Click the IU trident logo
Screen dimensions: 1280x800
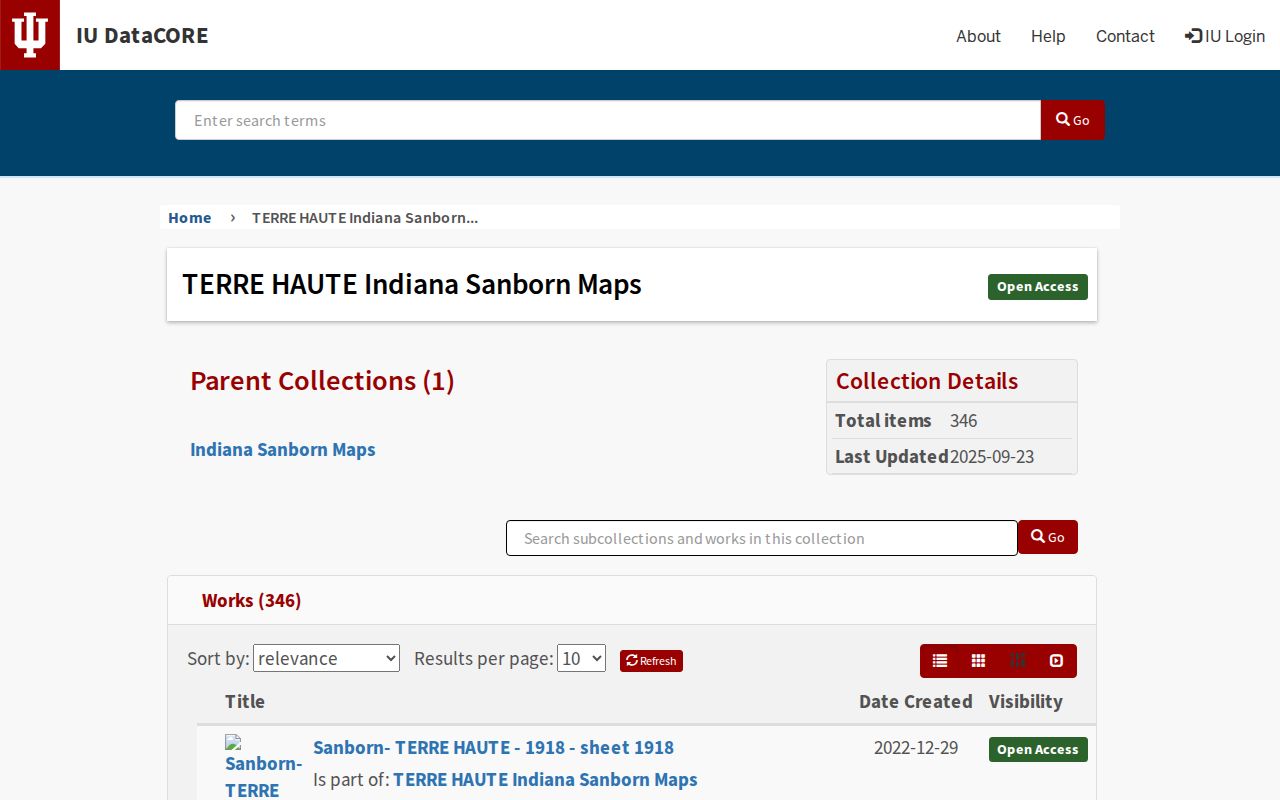tap(30, 35)
